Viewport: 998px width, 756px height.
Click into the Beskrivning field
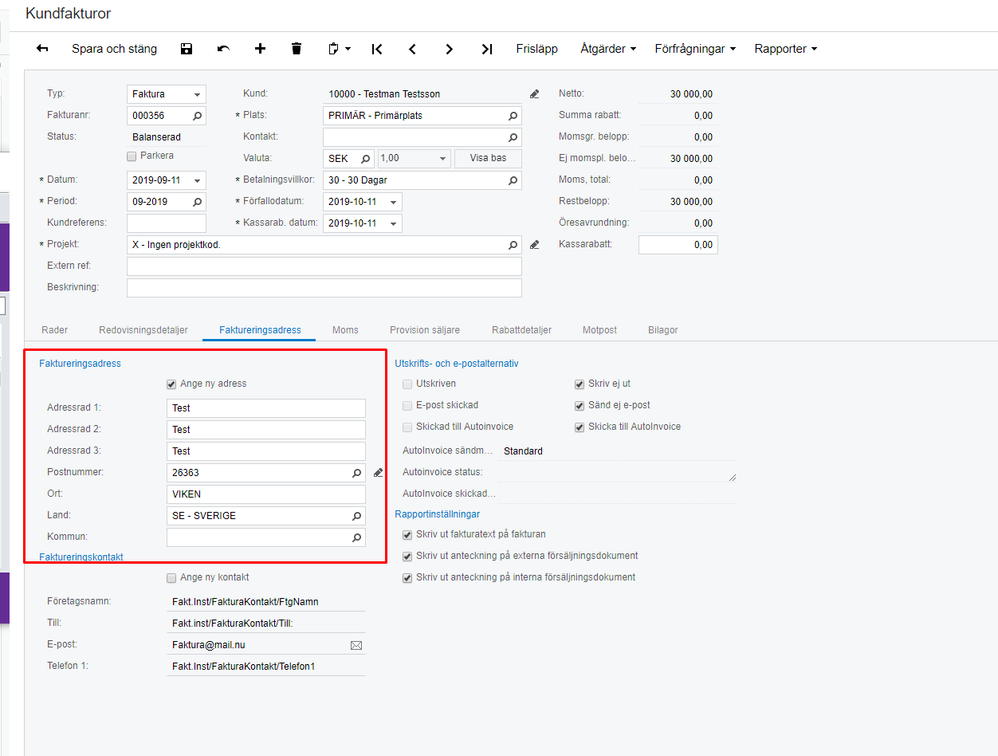click(x=324, y=288)
